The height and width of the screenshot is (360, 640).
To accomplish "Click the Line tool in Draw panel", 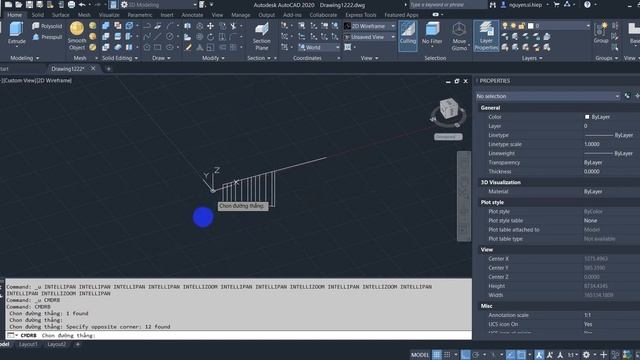I will (158, 37).
